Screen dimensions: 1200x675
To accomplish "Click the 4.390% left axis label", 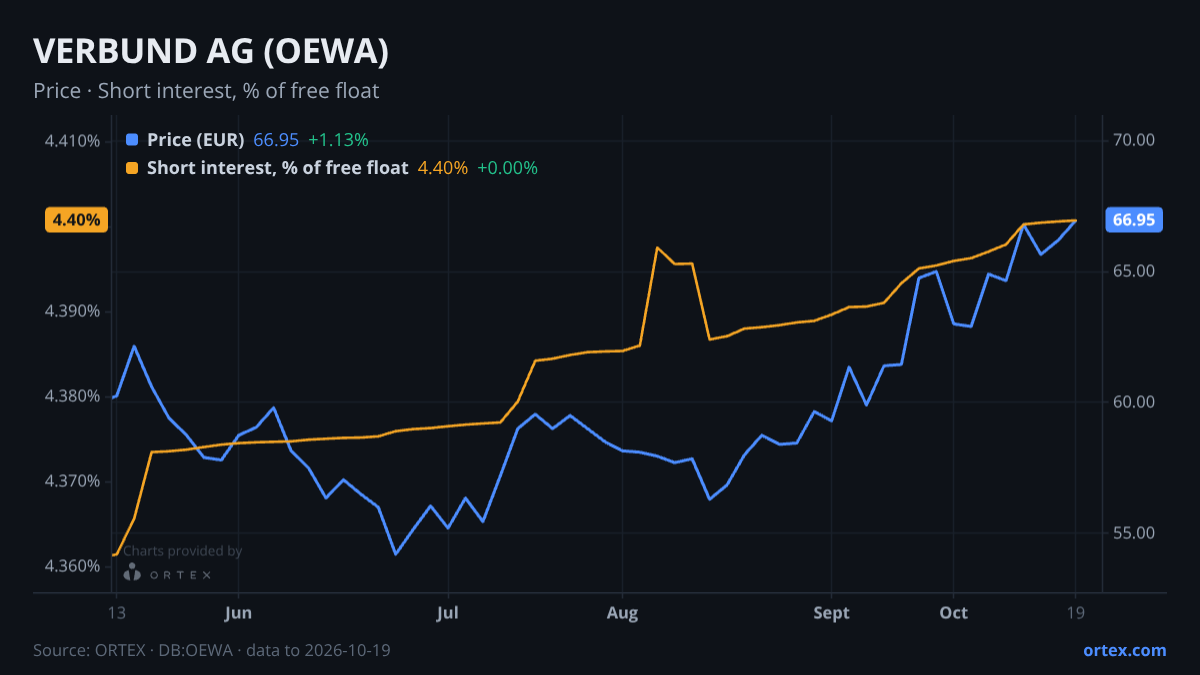I will pyautogui.click(x=72, y=311).
